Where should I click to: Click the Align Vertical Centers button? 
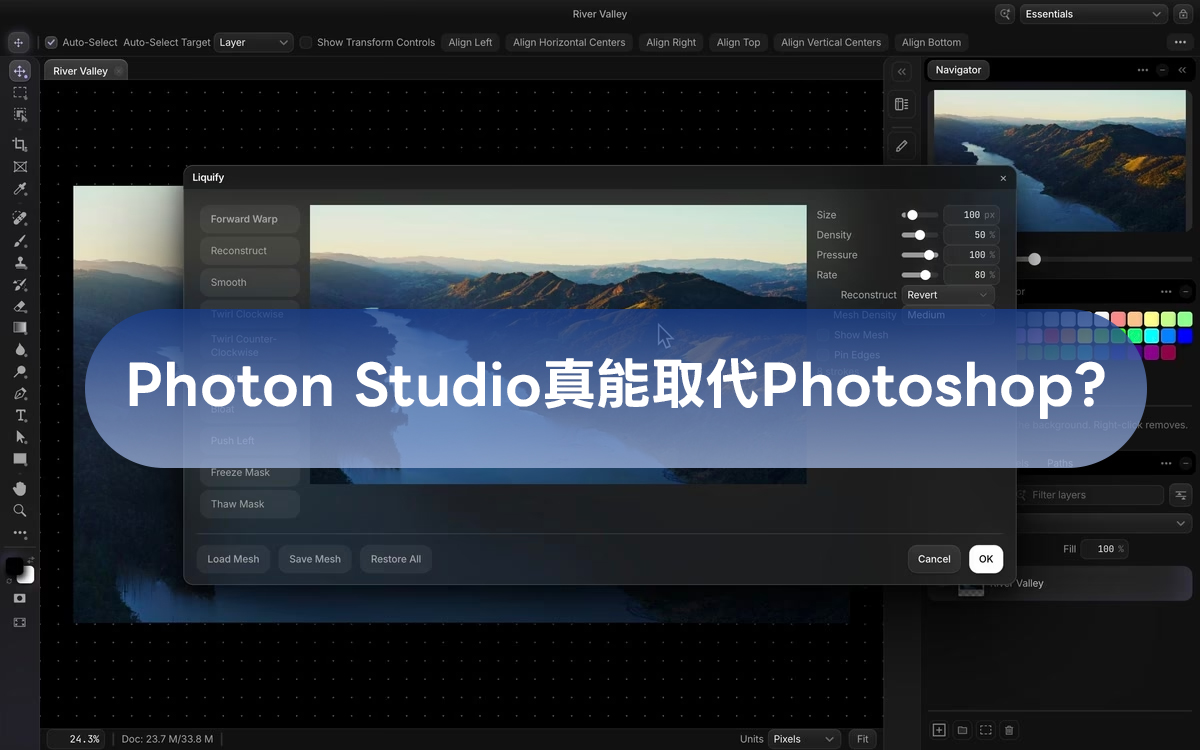point(831,42)
